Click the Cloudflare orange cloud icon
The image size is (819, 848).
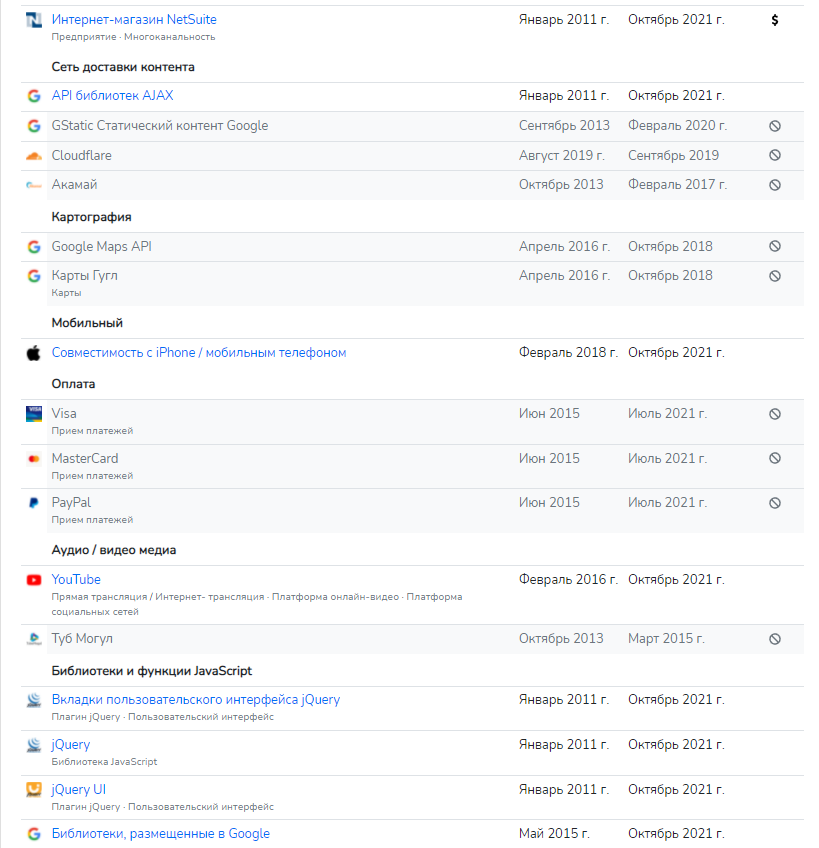[34, 156]
